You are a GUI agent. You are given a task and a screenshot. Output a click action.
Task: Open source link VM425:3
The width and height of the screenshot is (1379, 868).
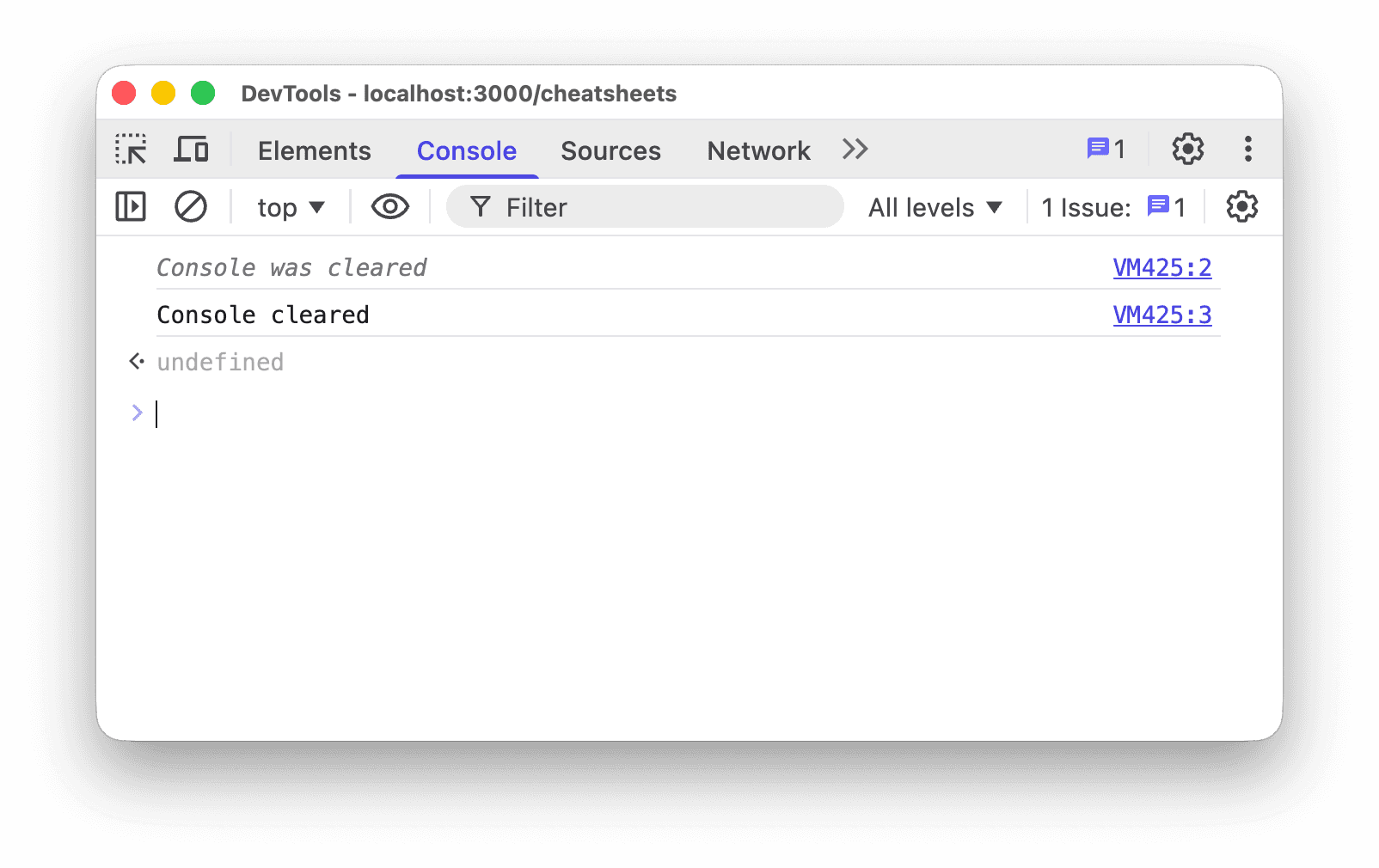1162,315
